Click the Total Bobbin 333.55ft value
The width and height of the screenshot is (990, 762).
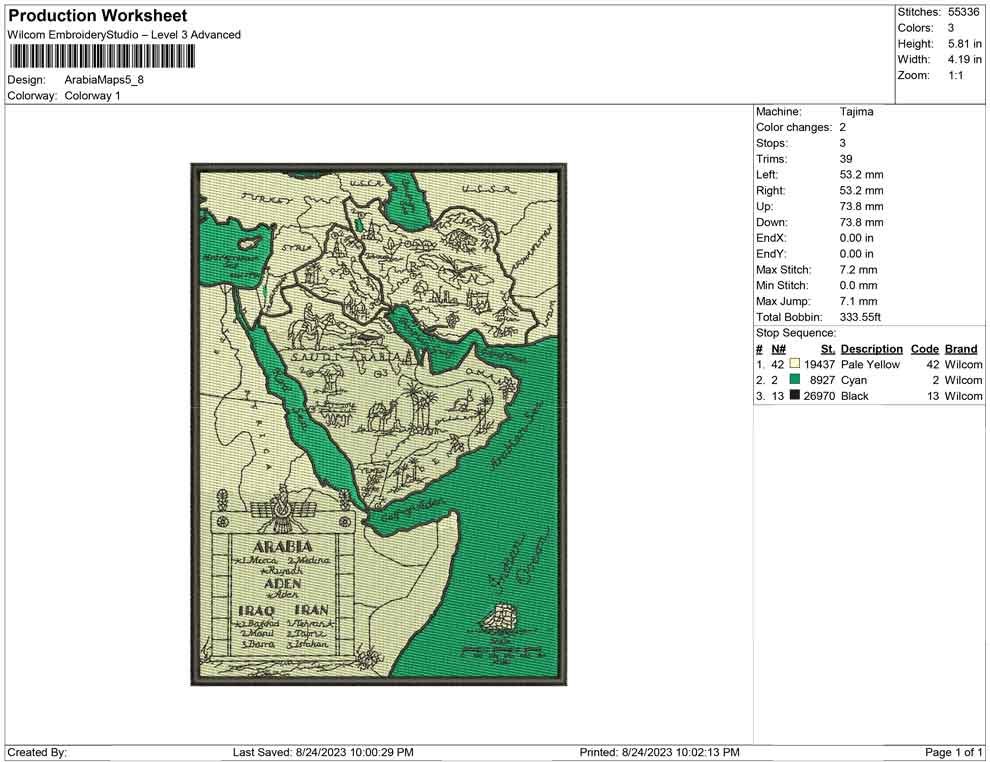tap(860, 317)
